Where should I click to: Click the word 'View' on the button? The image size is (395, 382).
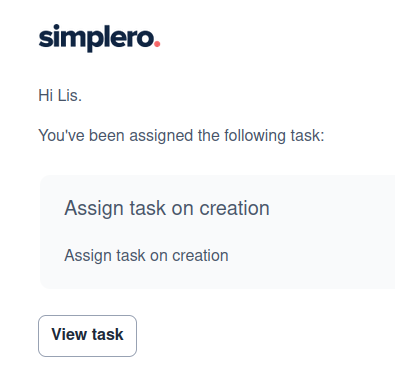click(x=69, y=334)
